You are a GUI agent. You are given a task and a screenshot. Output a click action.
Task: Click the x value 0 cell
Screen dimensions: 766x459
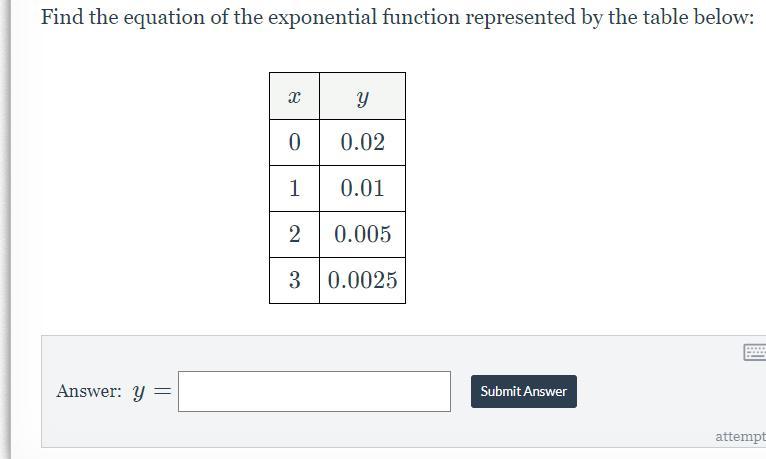pos(294,143)
